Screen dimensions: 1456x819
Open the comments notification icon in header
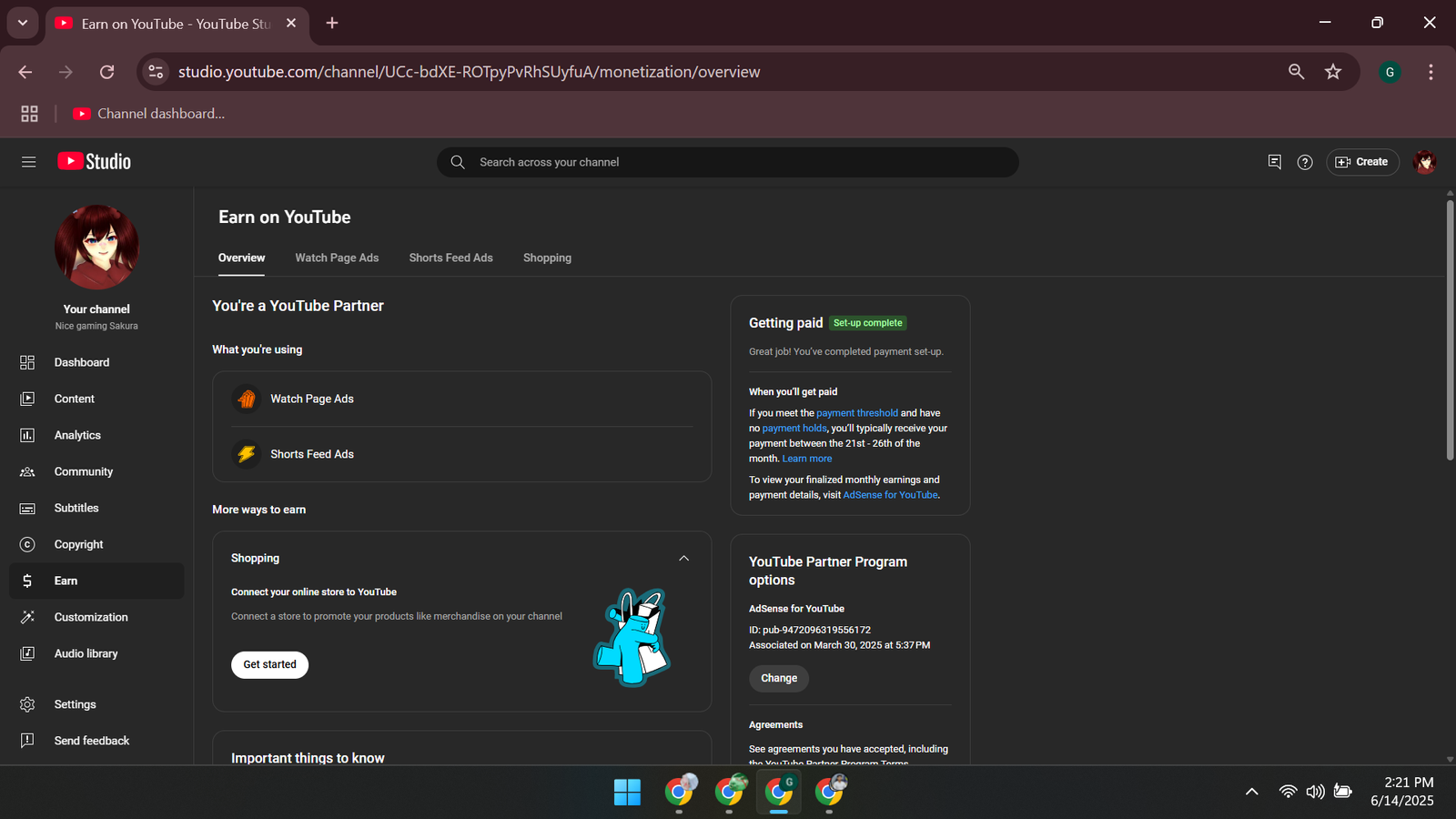coord(1274,162)
